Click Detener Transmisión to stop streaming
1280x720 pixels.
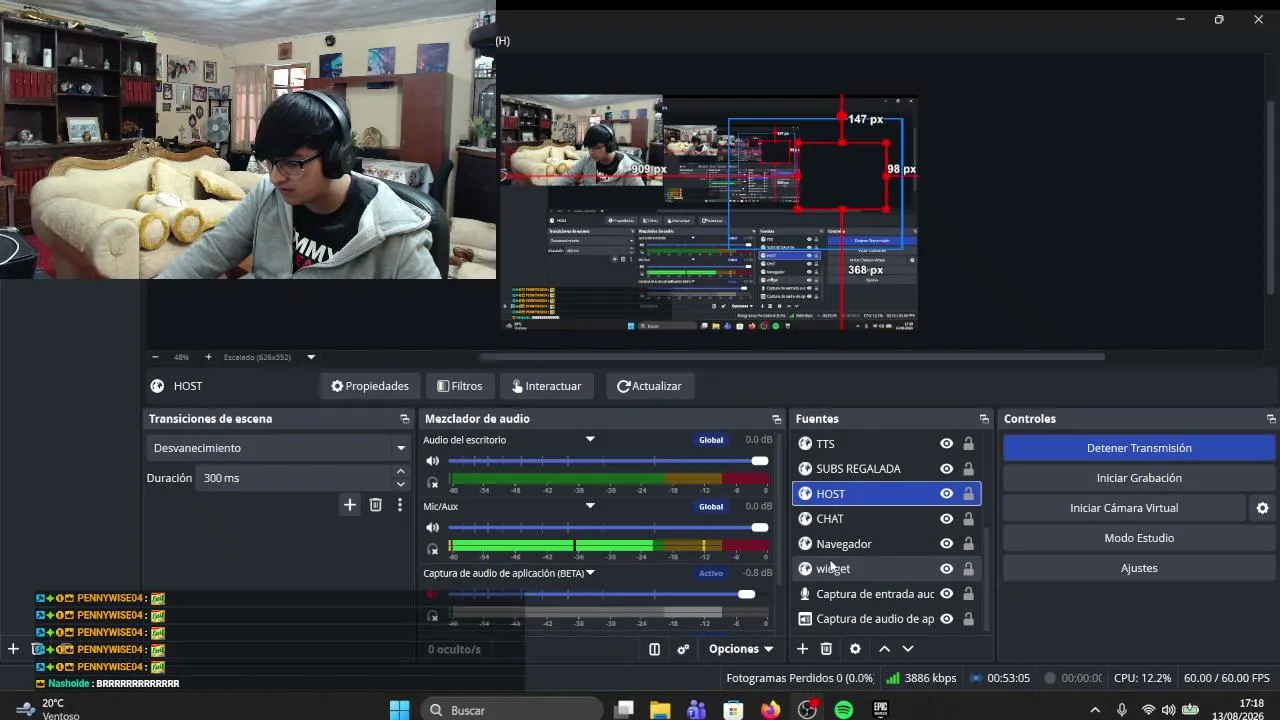click(1139, 448)
